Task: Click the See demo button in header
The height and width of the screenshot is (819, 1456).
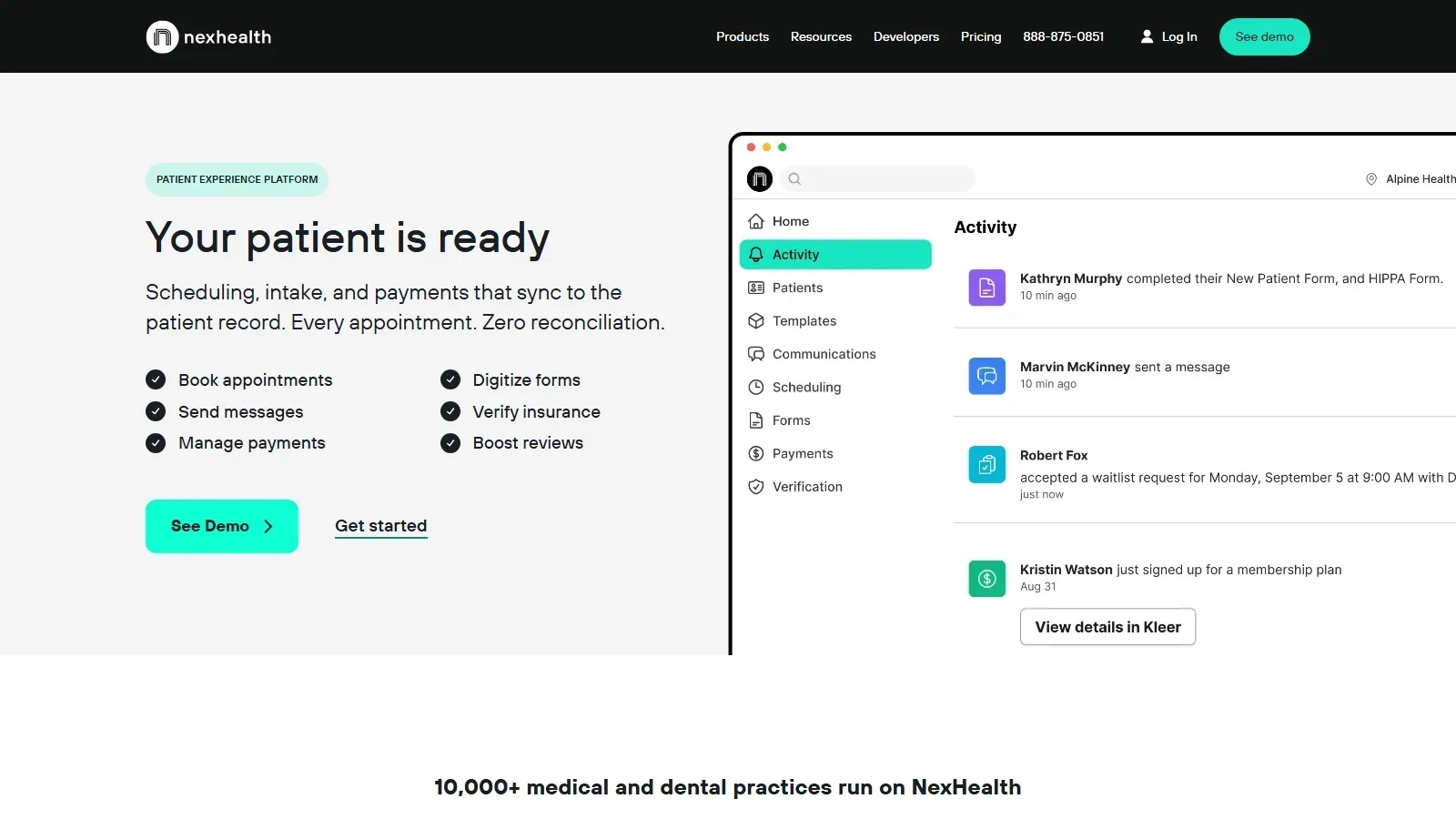Action: (x=1265, y=36)
